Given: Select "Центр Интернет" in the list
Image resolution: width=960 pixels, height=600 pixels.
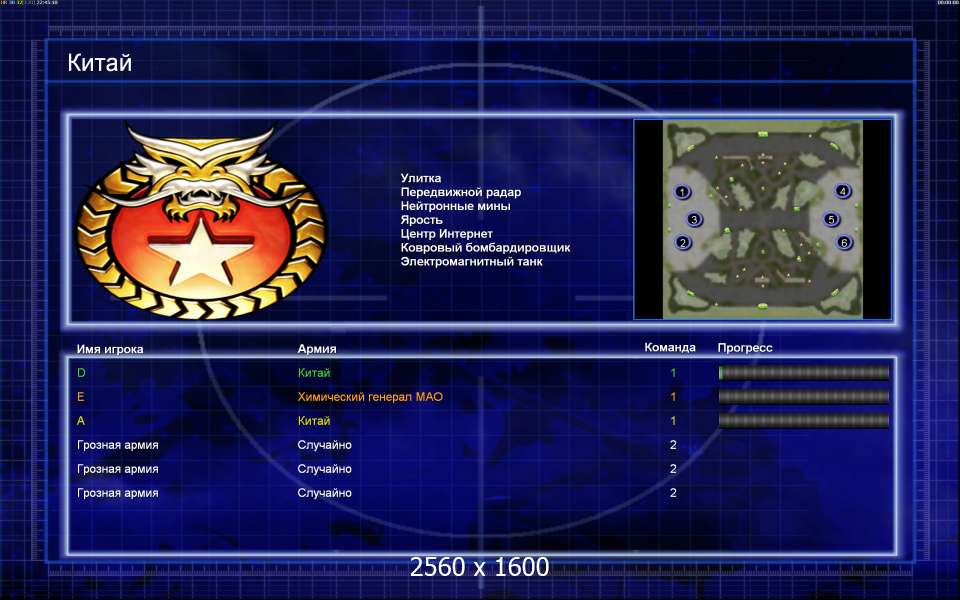Looking at the screenshot, I should [446, 234].
